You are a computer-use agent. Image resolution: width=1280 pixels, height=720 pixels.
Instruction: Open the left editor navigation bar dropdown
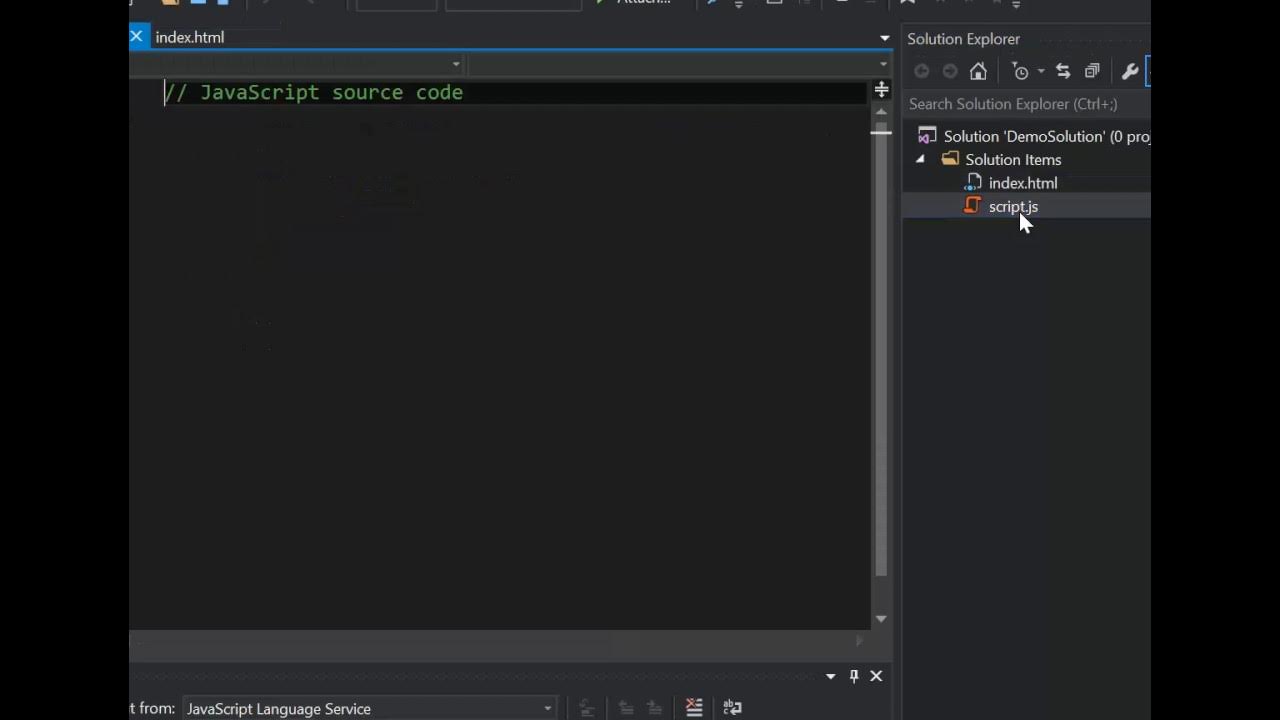[456, 64]
